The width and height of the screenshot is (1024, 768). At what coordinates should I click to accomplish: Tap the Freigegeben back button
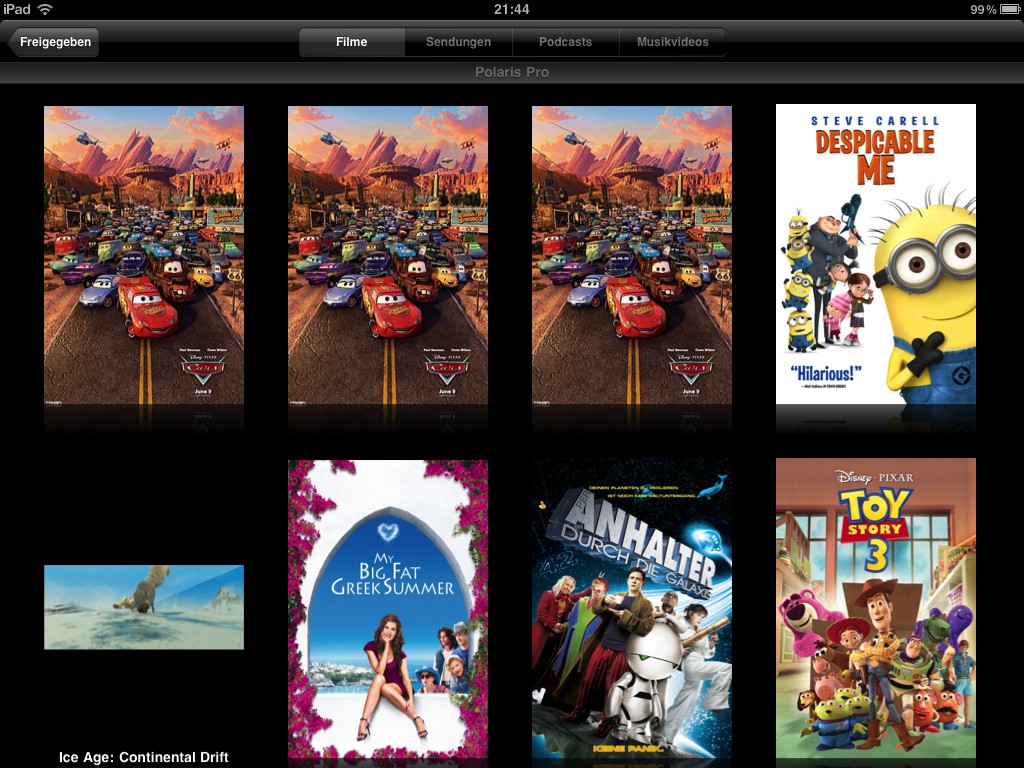pyautogui.click(x=54, y=42)
